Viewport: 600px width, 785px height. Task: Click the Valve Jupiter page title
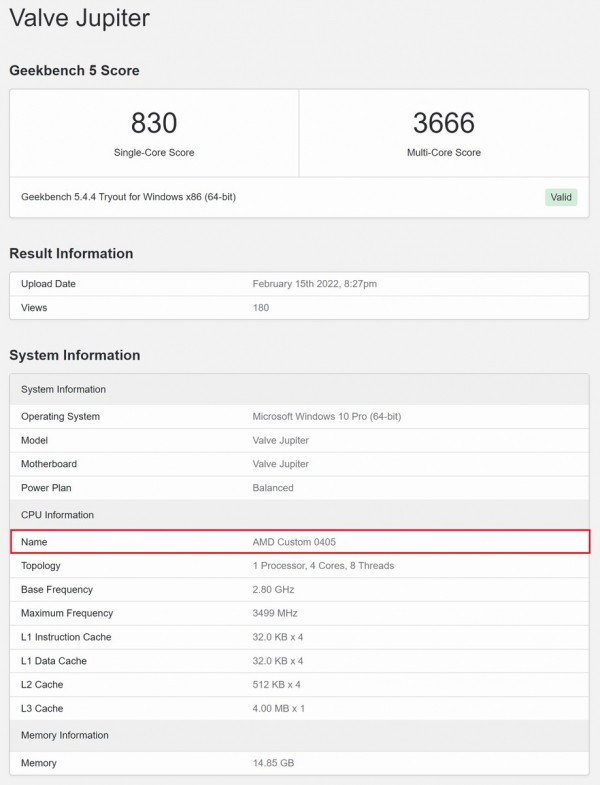coord(82,19)
